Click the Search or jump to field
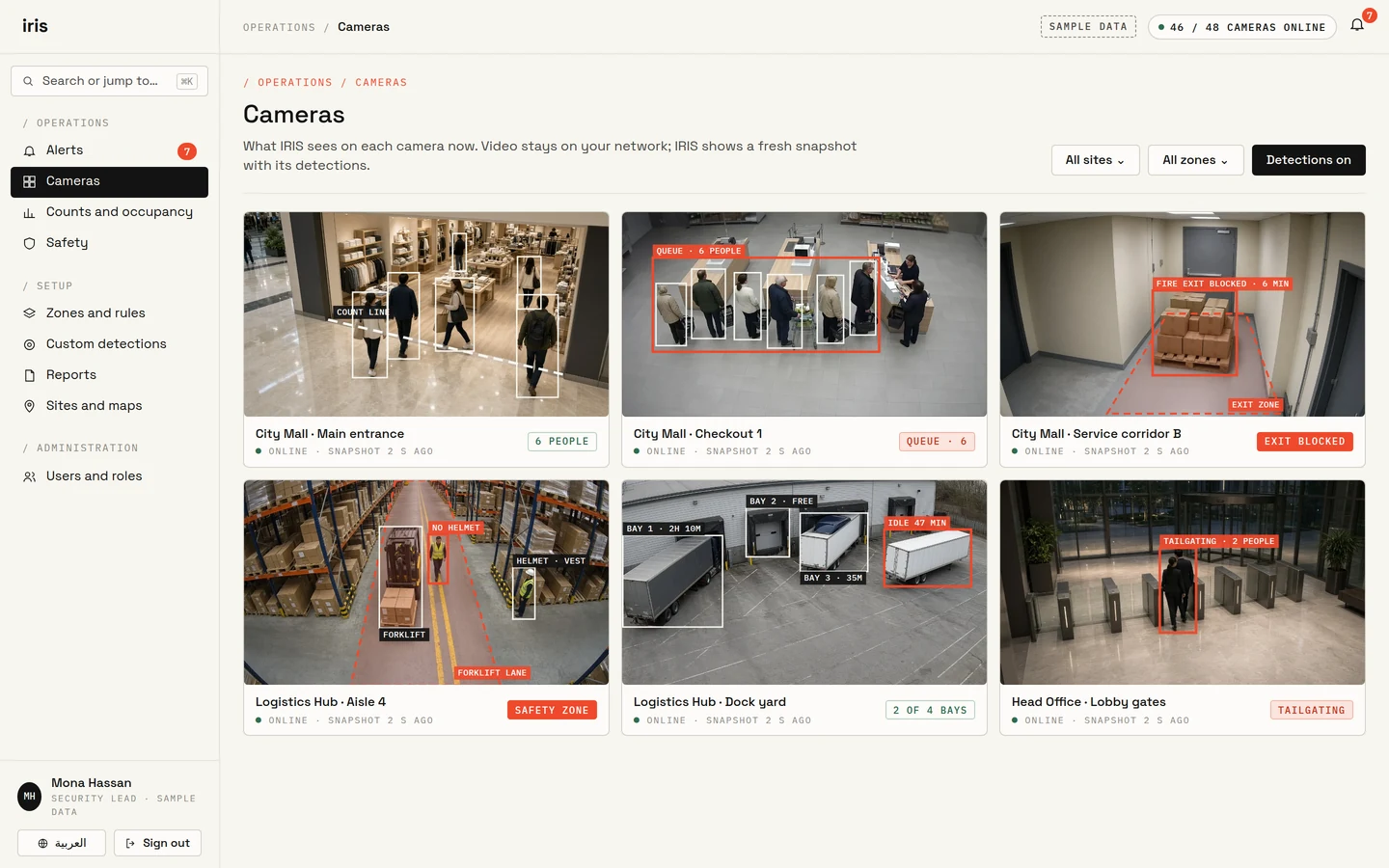Screen dimensions: 1389x868 (109, 81)
